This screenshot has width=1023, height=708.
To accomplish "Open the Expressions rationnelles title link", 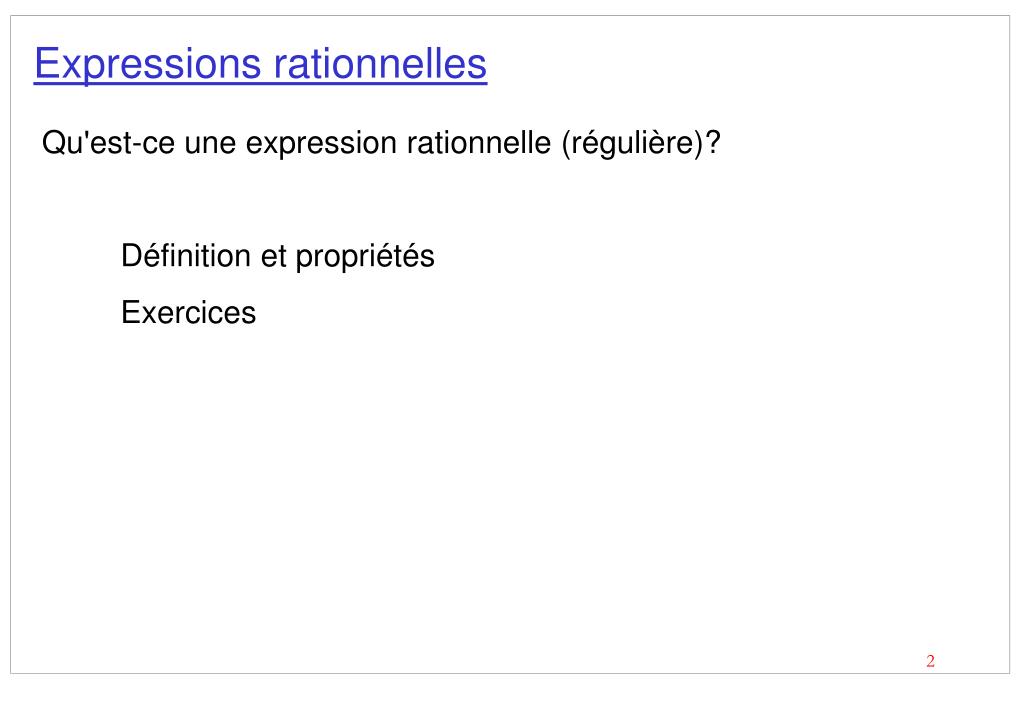I will 260,65.
